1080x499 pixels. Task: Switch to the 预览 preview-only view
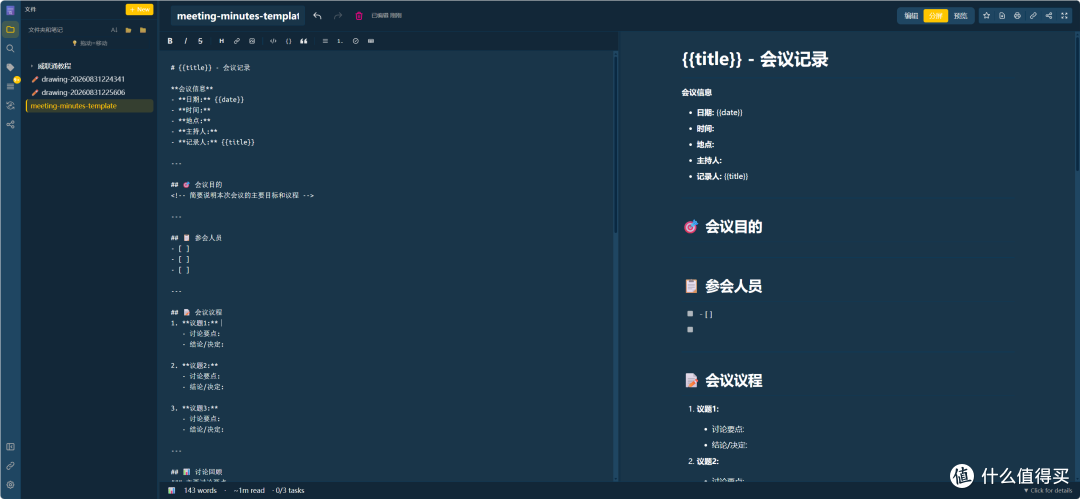(x=959, y=15)
